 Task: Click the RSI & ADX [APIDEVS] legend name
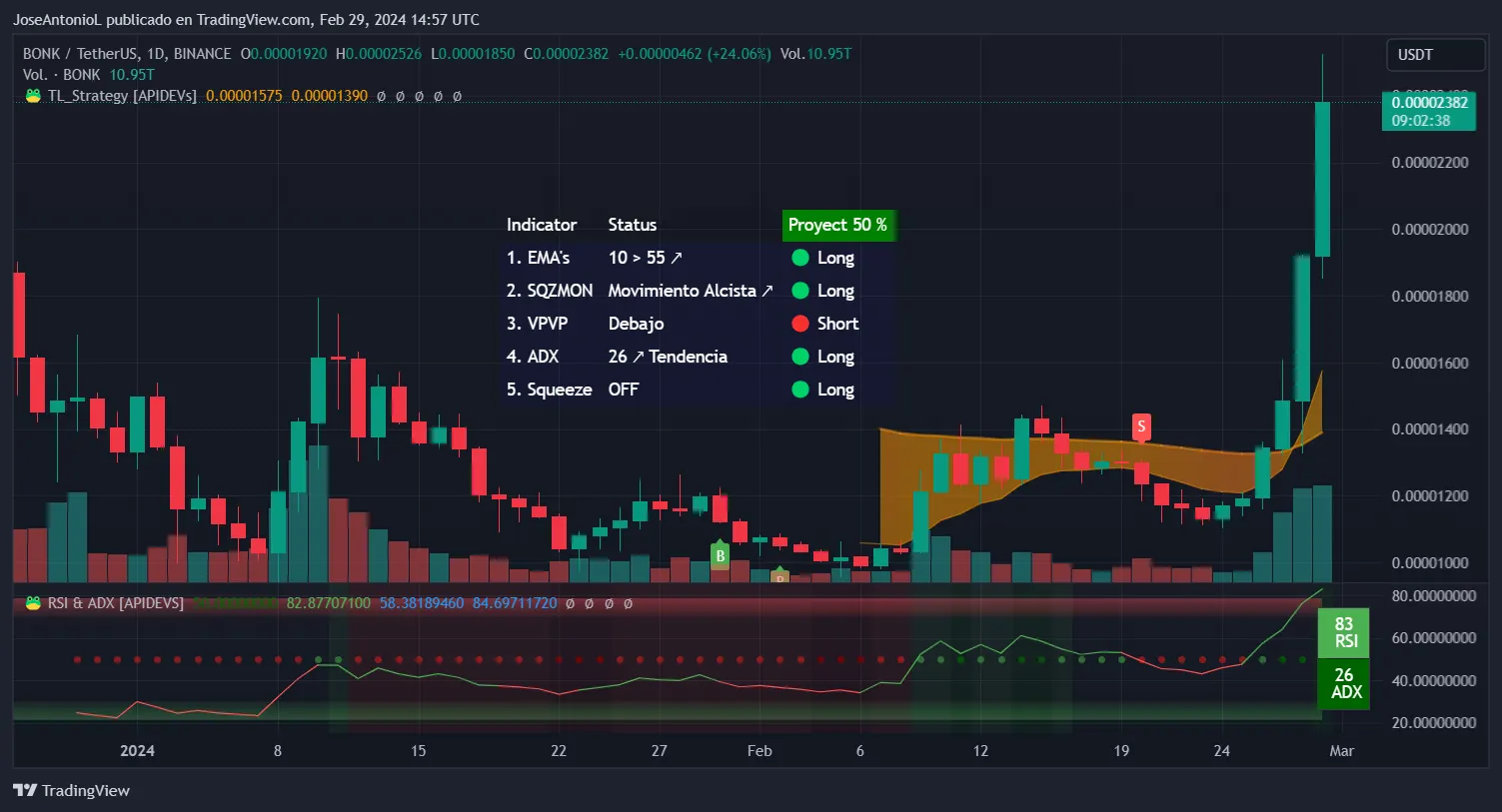(x=115, y=603)
